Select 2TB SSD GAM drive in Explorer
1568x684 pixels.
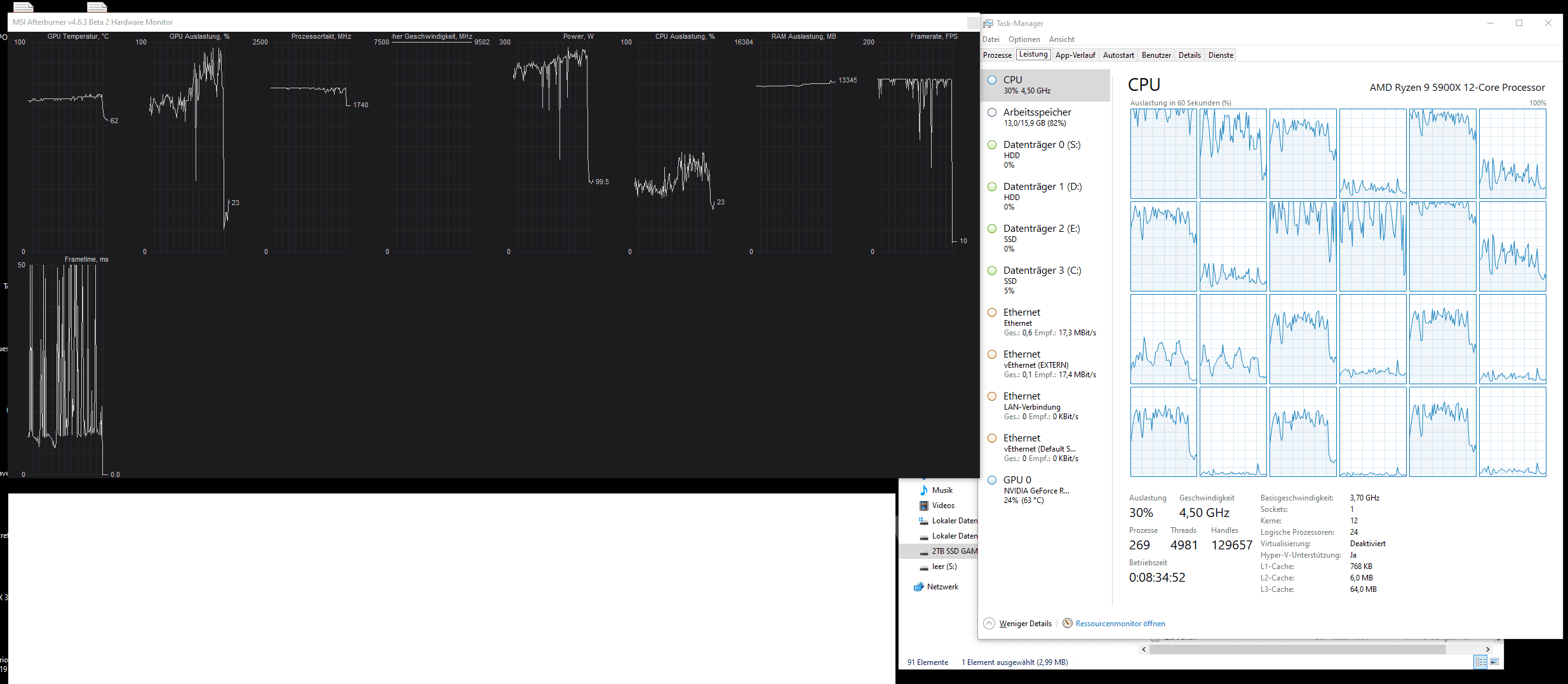[955, 551]
